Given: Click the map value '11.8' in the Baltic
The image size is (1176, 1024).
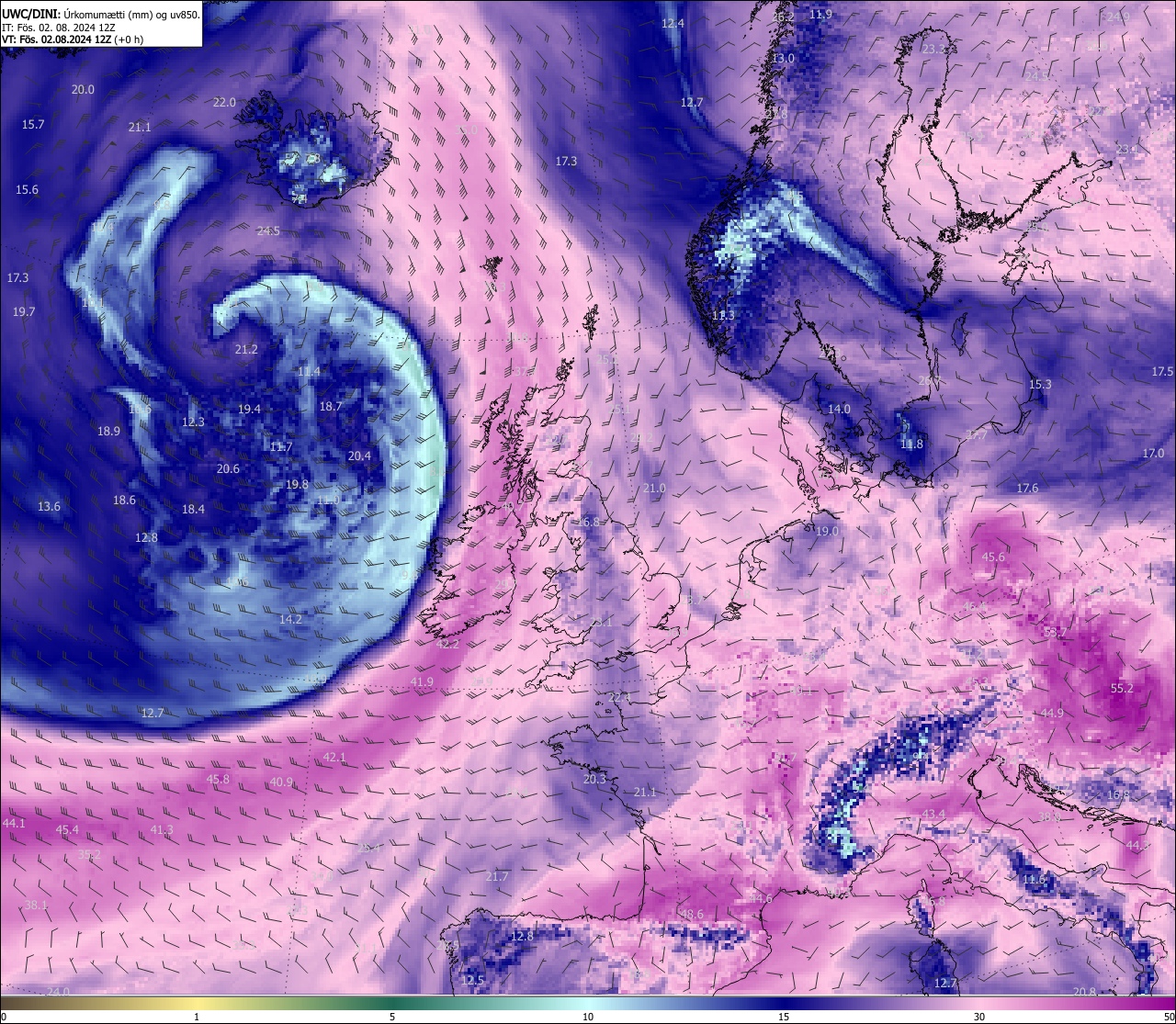Looking at the screenshot, I should (911, 444).
